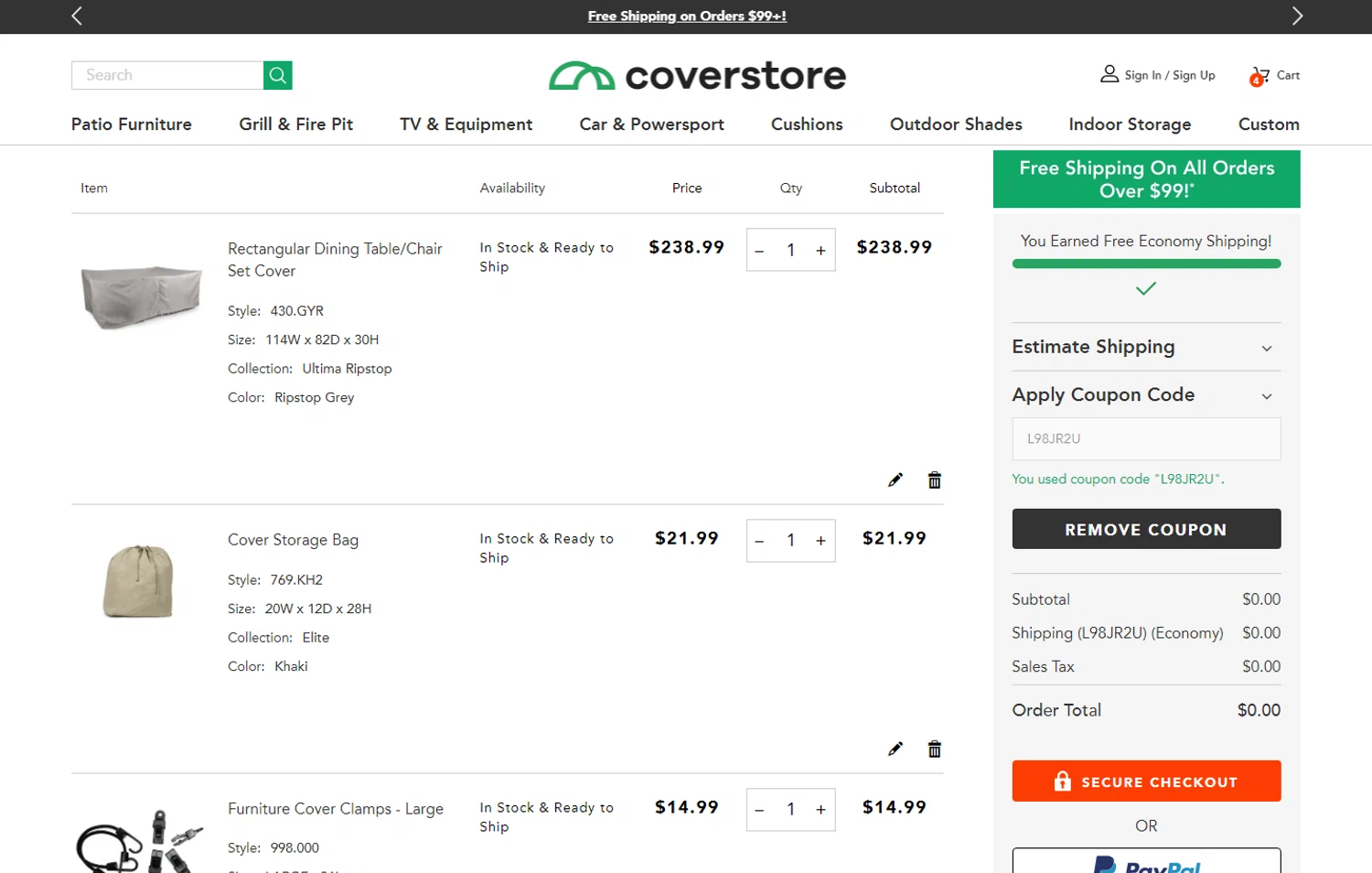The width and height of the screenshot is (1372, 873).
Task: Click the Cart label text
Action: 1288,75
